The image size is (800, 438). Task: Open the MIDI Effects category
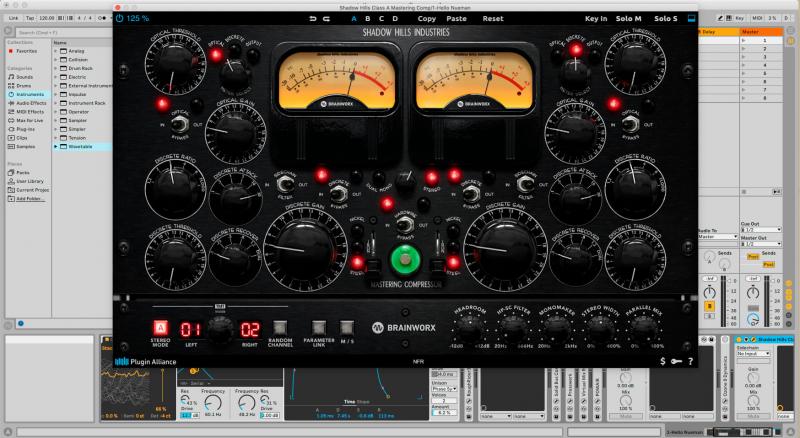click(x=26, y=112)
